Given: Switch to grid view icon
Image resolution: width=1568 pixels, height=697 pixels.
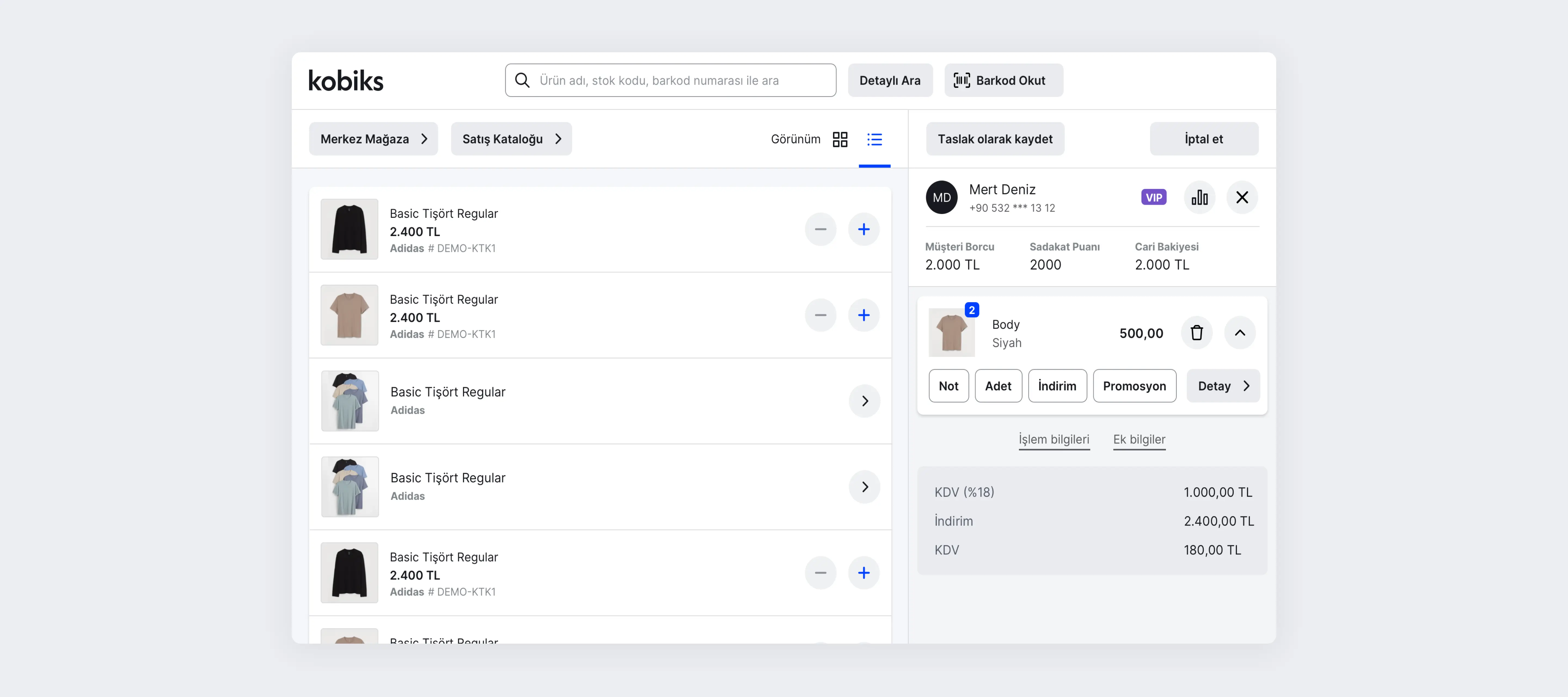Looking at the screenshot, I should pyautogui.click(x=840, y=139).
